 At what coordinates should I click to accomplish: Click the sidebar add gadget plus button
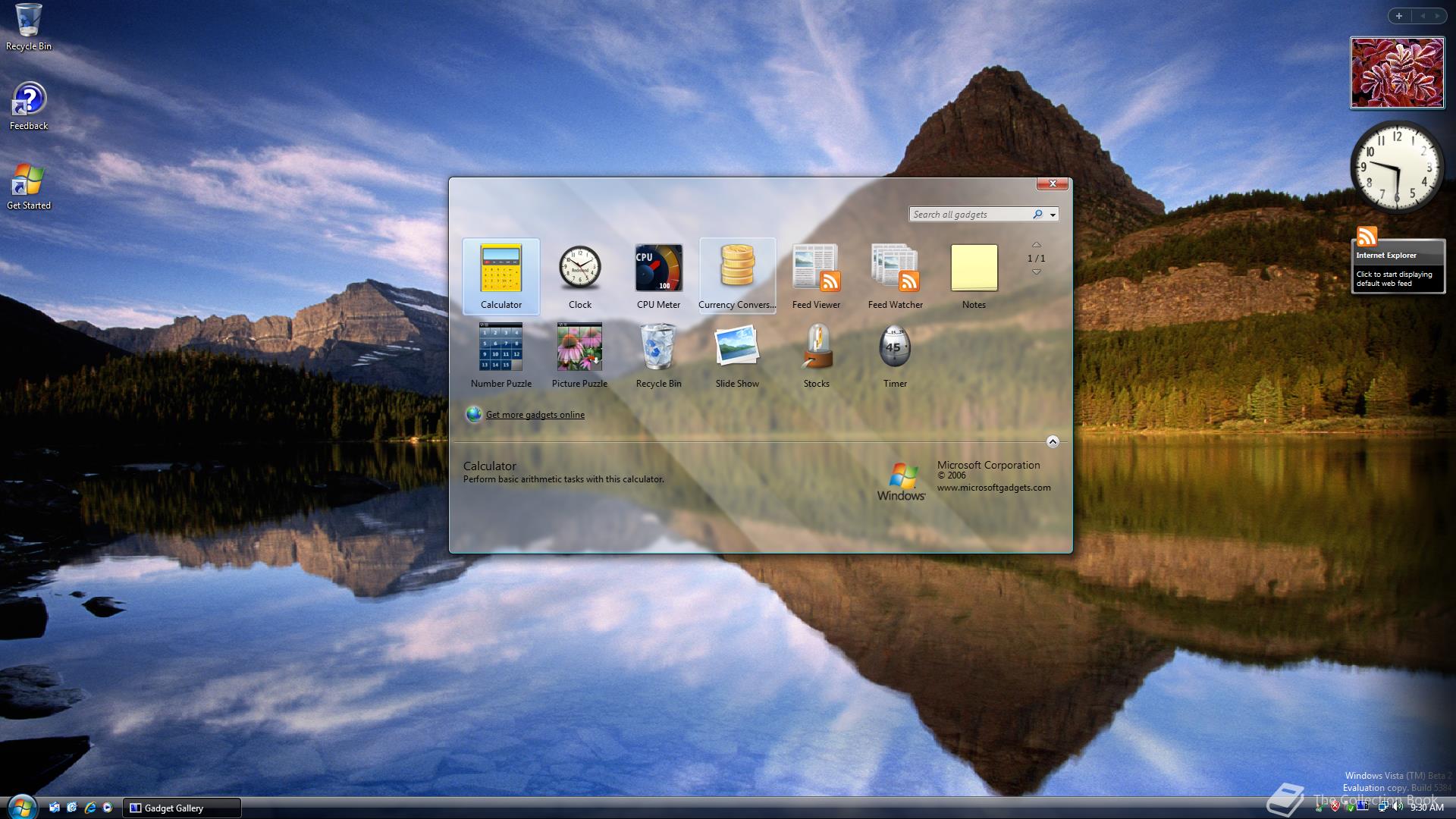(x=1398, y=16)
